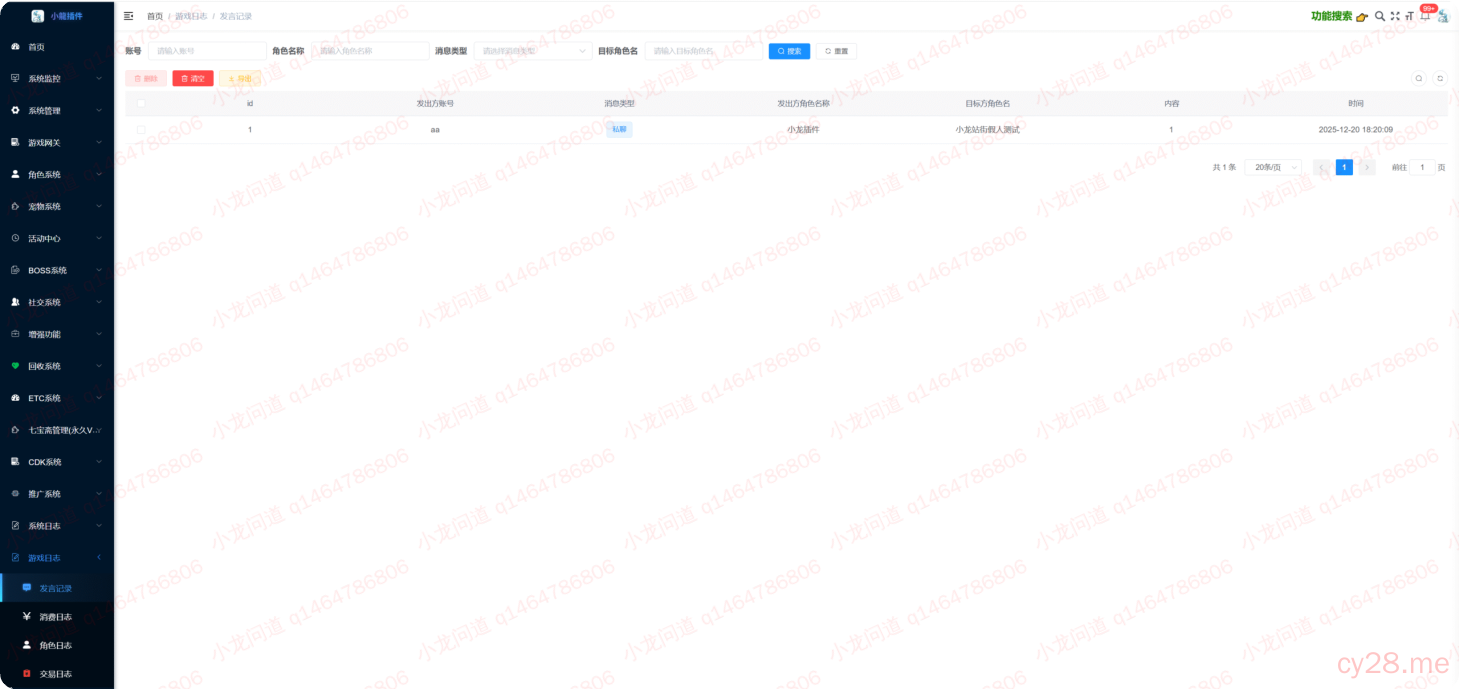The height and width of the screenshot is (689, 1459).
Task: Click the magnifier search icon in top bar
Action: [x=1380, y=16]
